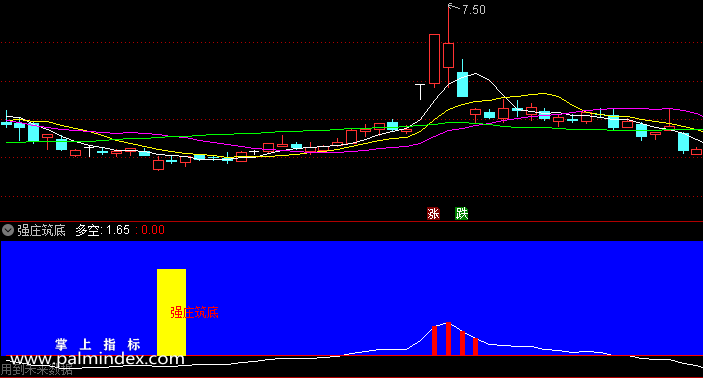Image resolution: width=703 pixels, height=378 pixels.
Task: Click the large cyan candle after the peak
Action: coord(462,83)
